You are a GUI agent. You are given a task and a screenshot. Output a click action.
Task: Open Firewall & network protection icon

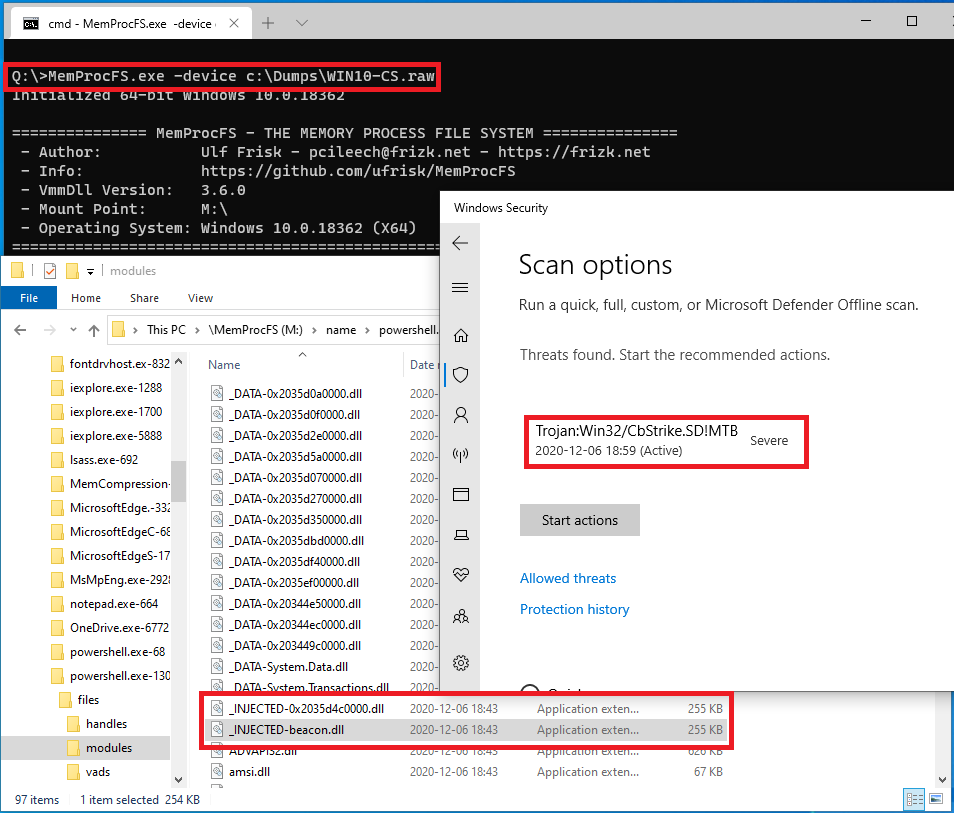tap(461, 455)
